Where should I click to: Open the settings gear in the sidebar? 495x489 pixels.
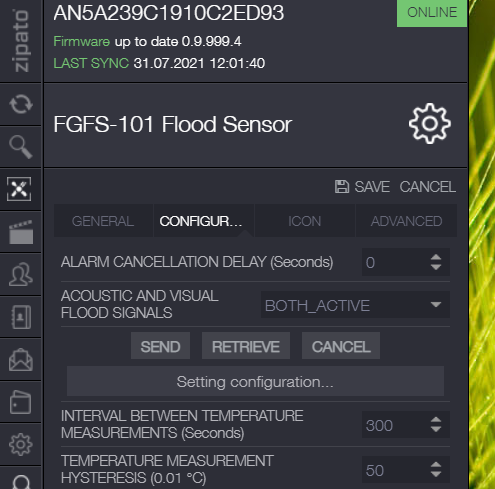[x=21, y=444]
